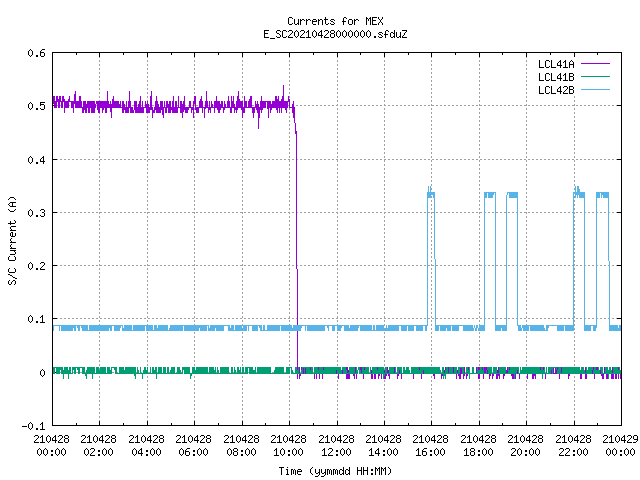Click the 210428 14:00 x-axis tick label

tap(383, 446)
